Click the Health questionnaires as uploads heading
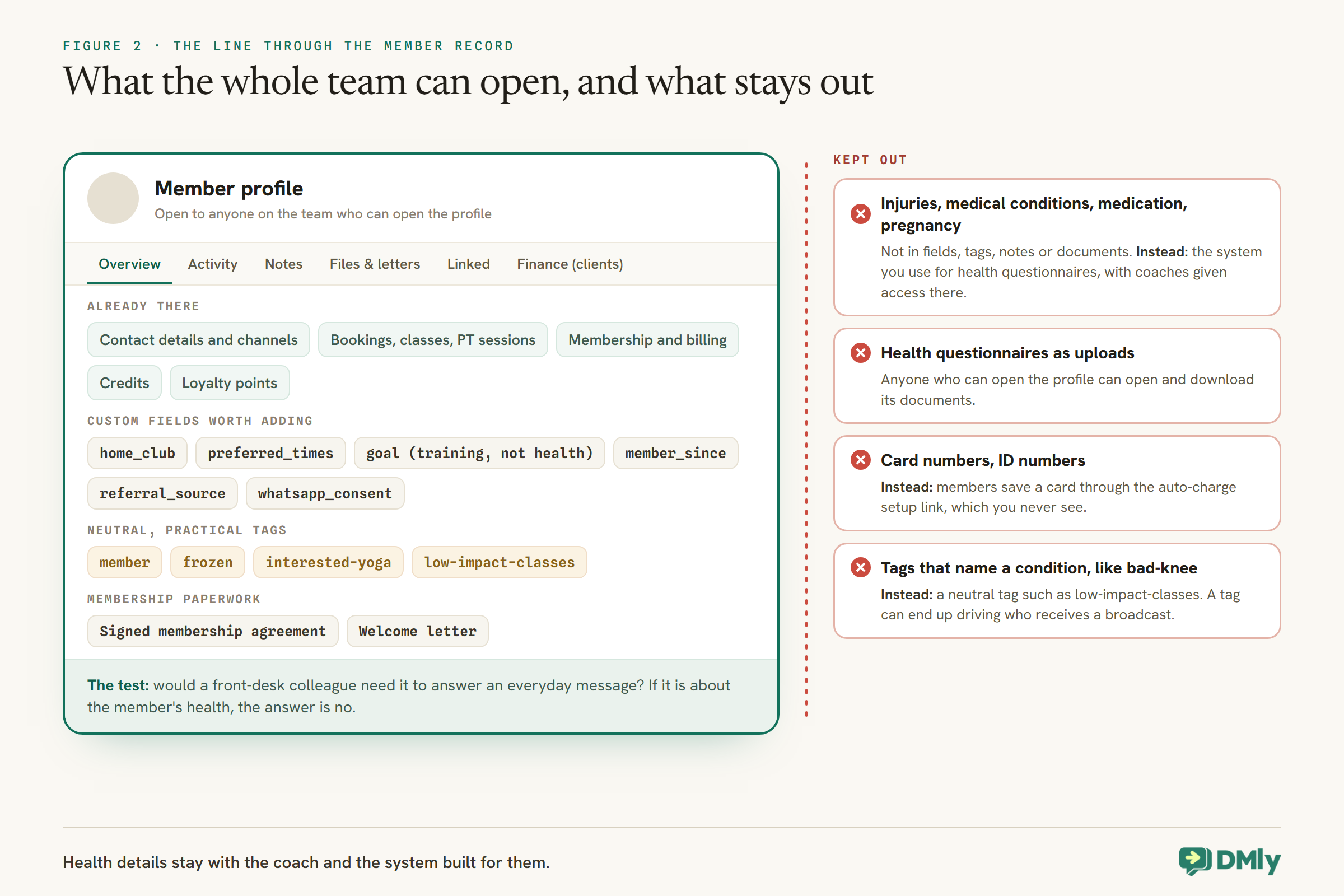The height and width of the screenshot is (896, 1344). [x=1007, y=353]
